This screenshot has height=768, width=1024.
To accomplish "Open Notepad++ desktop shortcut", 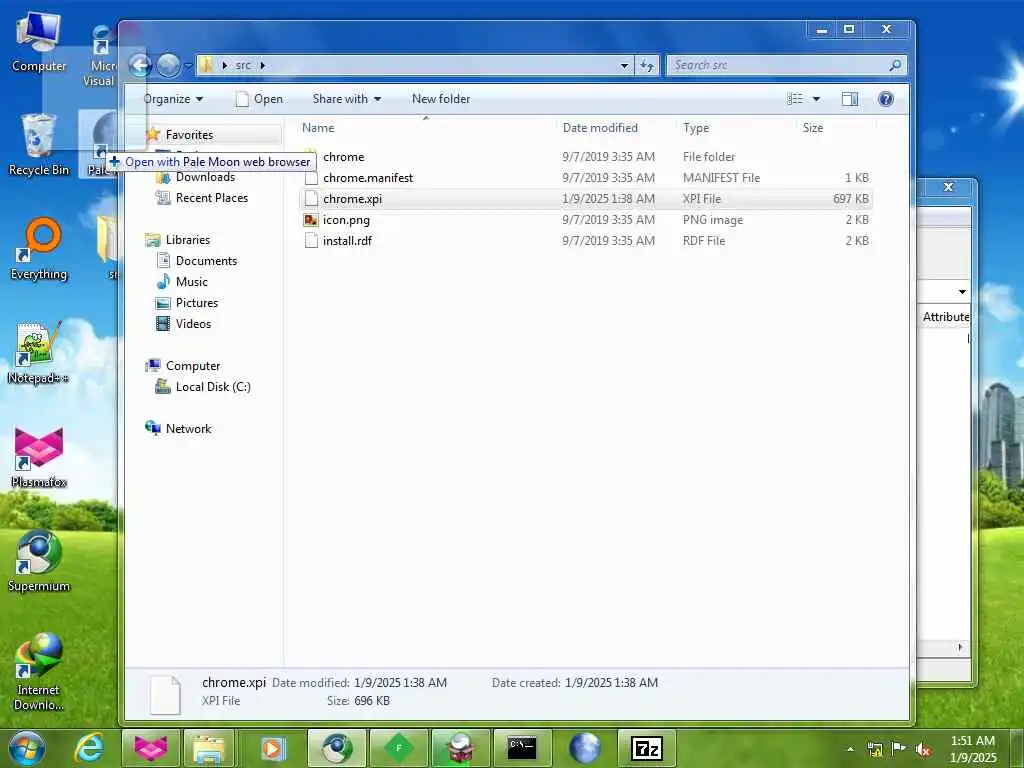I will click(x=39, y=353).
